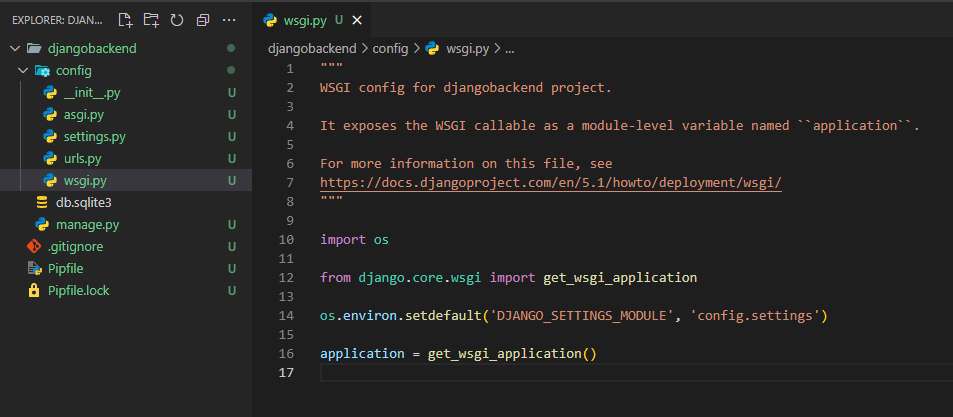The image size is (953, 417).
Task: Open the .gitignore file
Action: click(75, 247)
